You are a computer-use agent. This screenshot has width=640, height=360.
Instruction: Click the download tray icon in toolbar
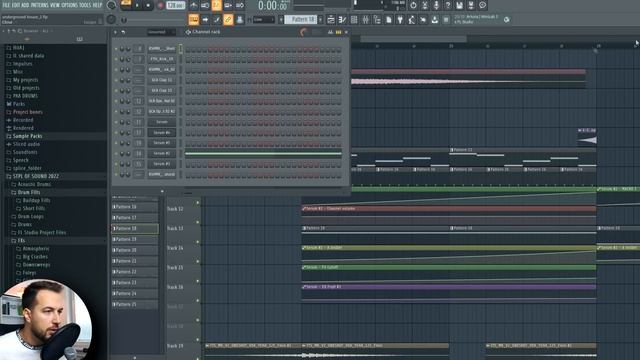coord(435,19)
